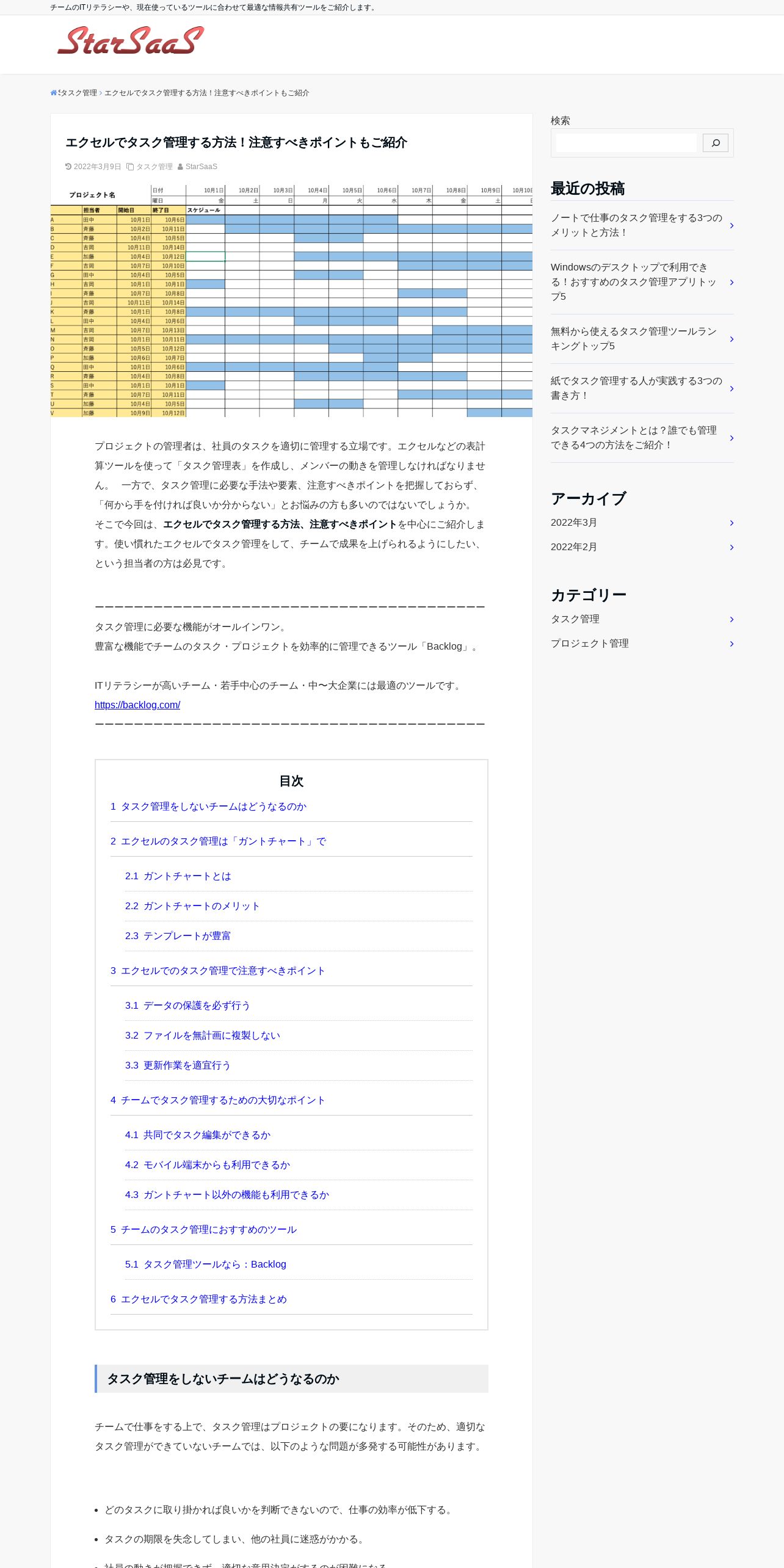Open post Windowsのデスクトップで利用できる！おすすめのタスク管理アプリトップ5

(634, 282)
